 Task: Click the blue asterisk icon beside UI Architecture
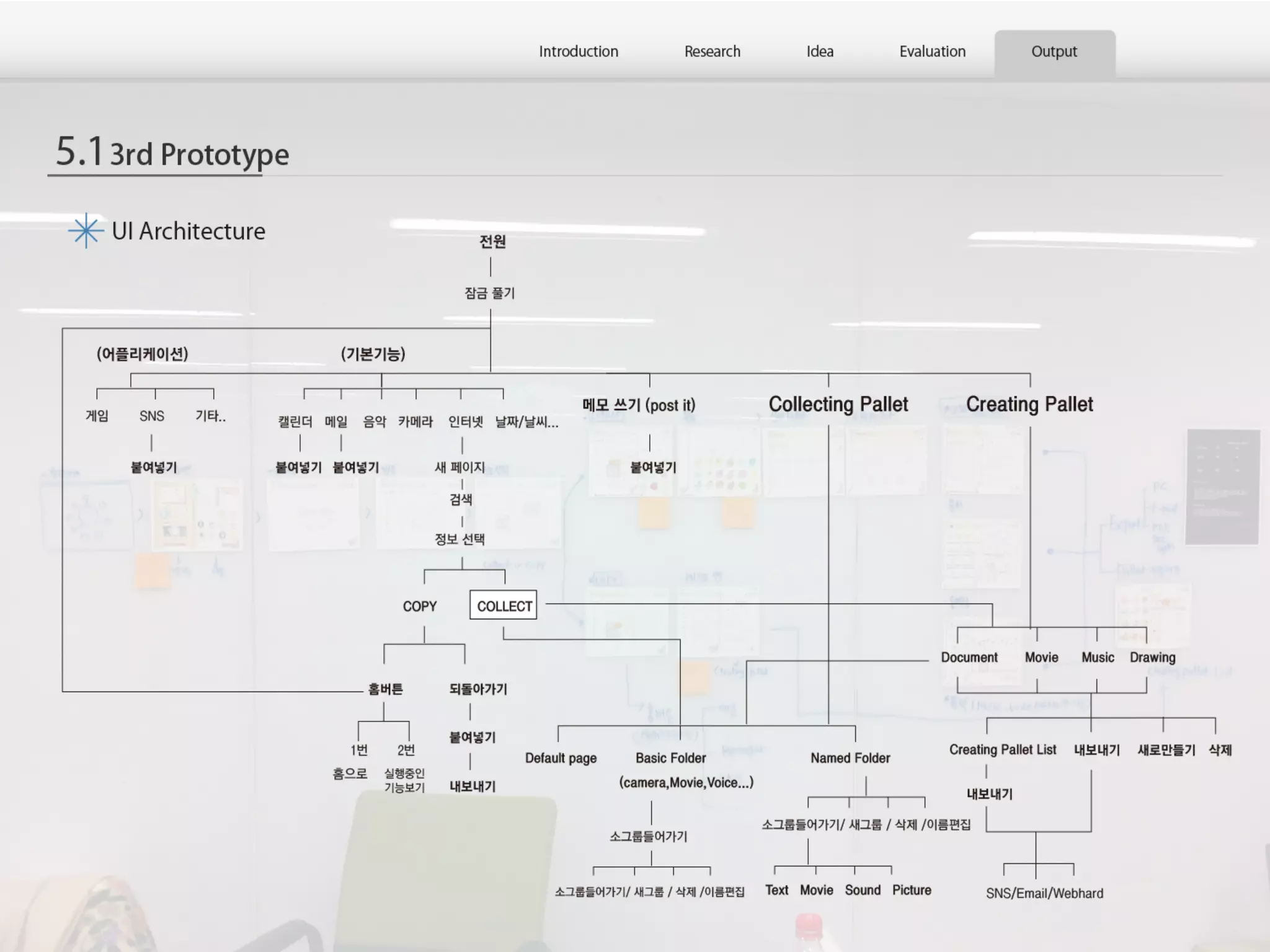[86, 231]
